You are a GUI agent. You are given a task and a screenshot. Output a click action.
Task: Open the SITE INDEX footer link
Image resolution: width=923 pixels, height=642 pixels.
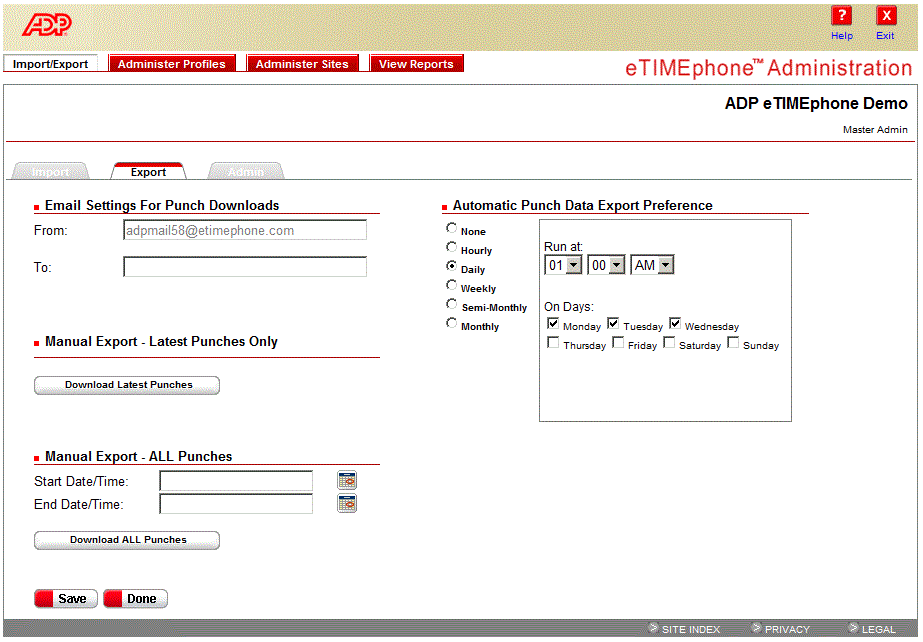(x=691, y=629)
